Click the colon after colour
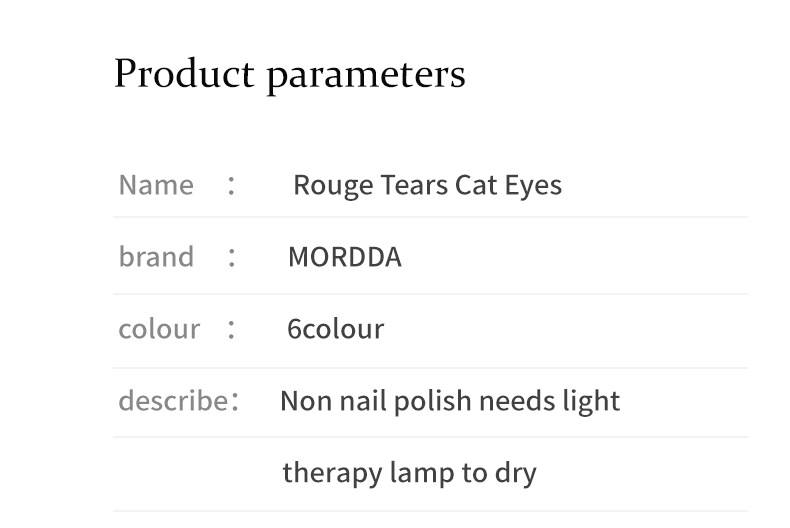This screenshot has height=528, width=790. 231,329
